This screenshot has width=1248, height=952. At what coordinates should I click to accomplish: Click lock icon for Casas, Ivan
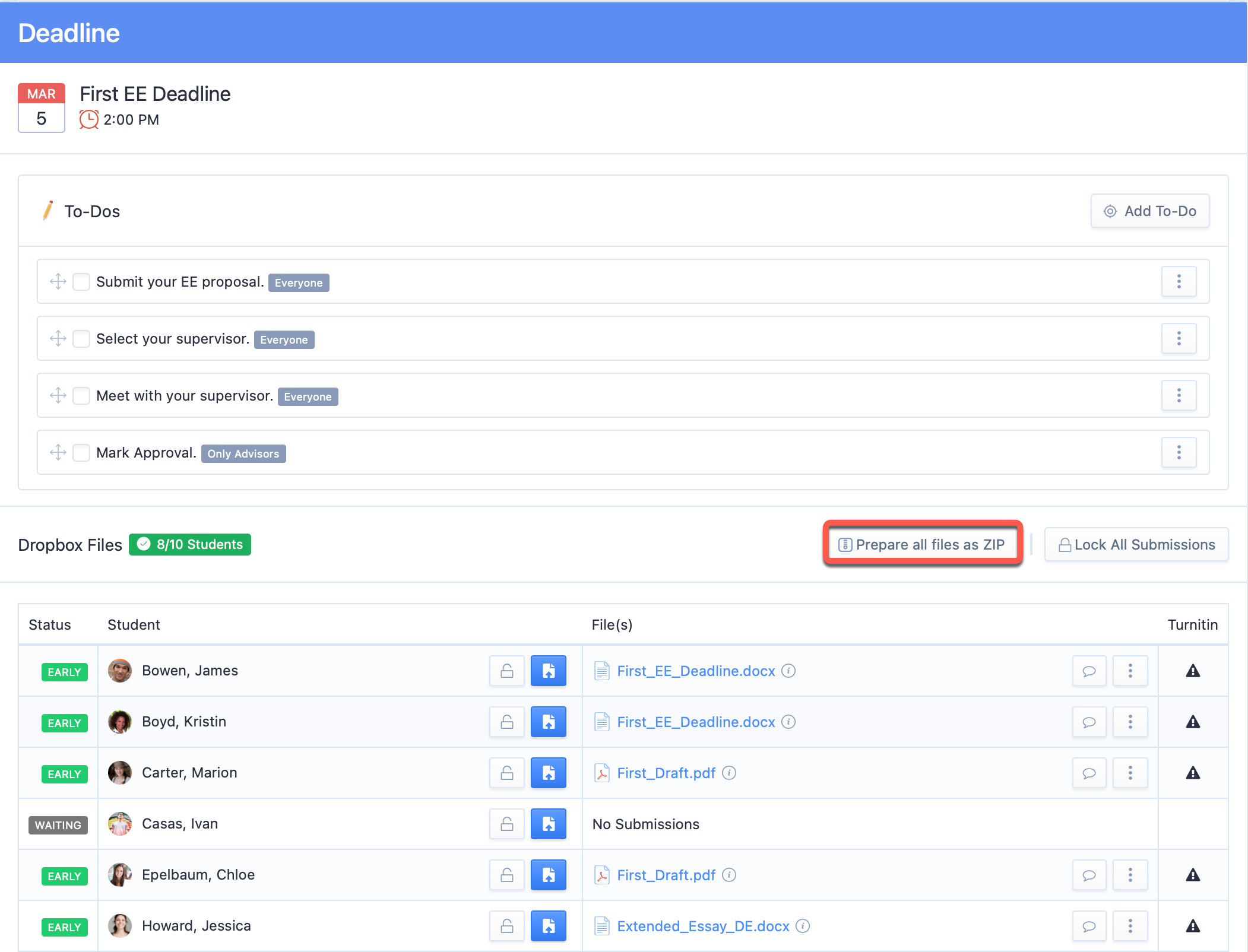click(507, 824)
